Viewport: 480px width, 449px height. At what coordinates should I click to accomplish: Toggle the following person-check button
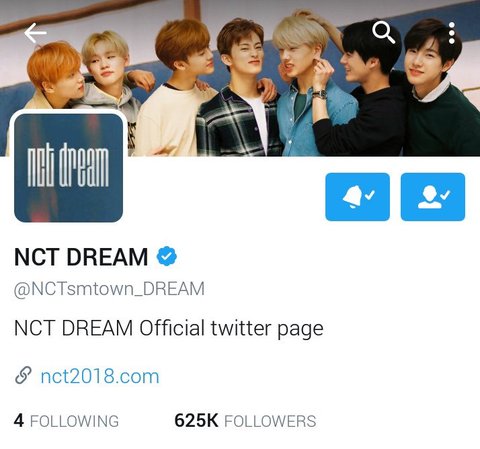click(x=433, y=197)
